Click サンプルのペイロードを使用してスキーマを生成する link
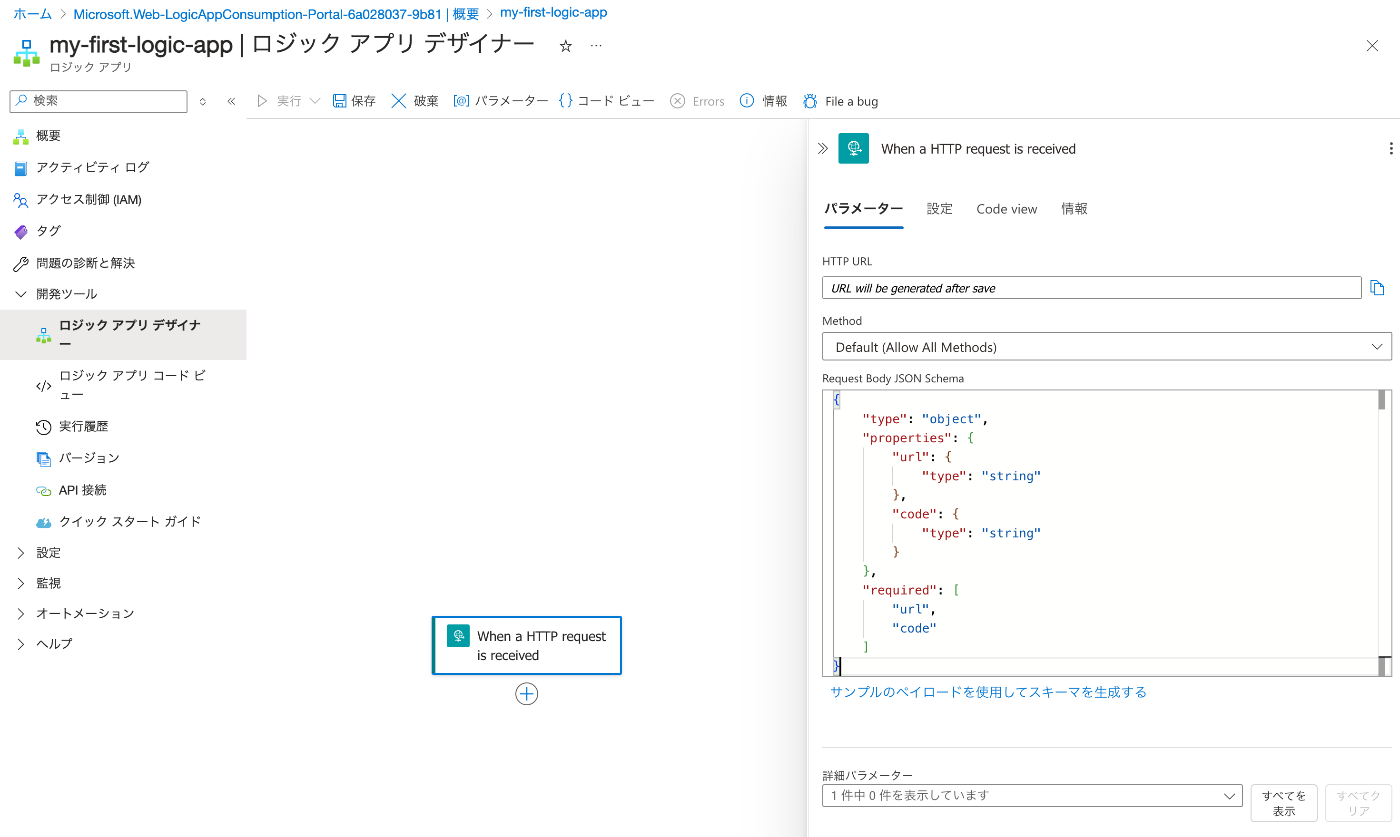The image size is (1400, 837). coord(988,692)
